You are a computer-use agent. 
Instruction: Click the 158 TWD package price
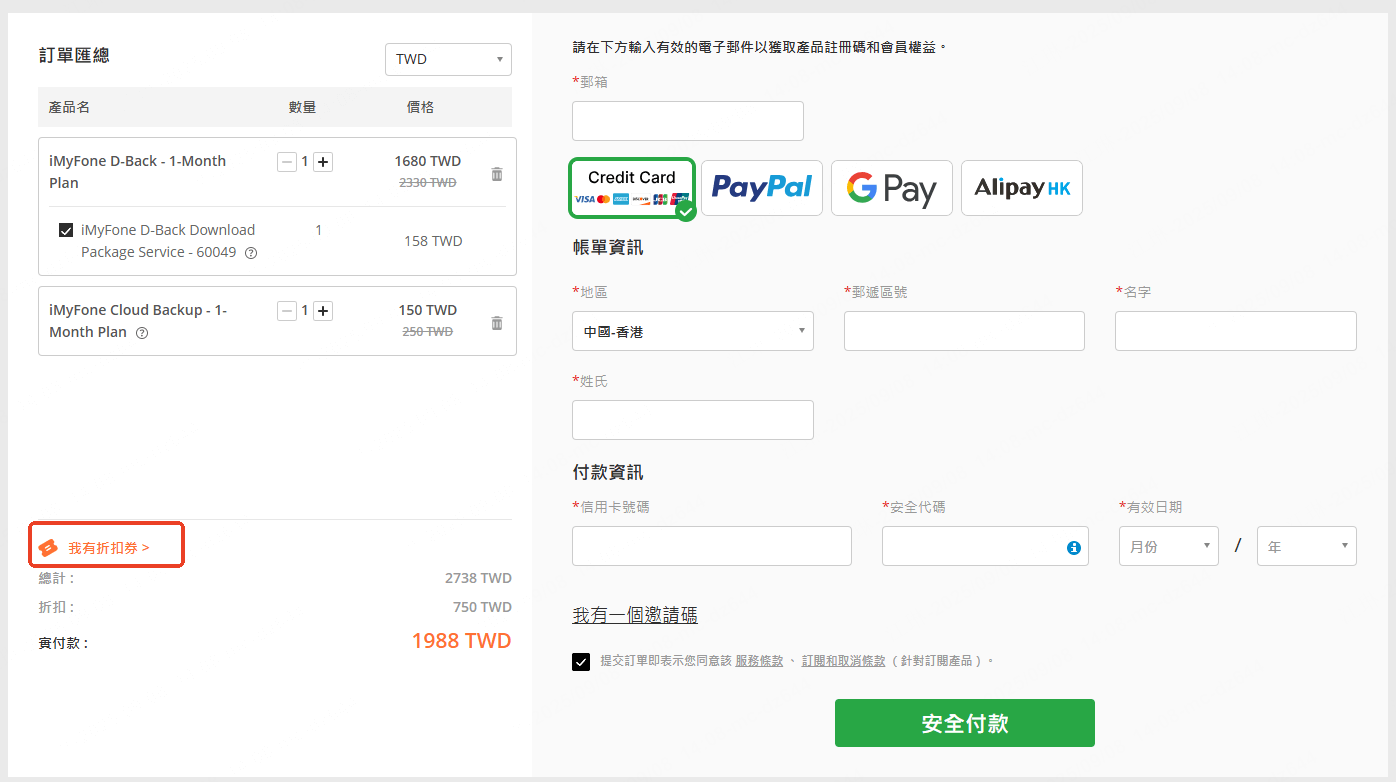(433, 241)
